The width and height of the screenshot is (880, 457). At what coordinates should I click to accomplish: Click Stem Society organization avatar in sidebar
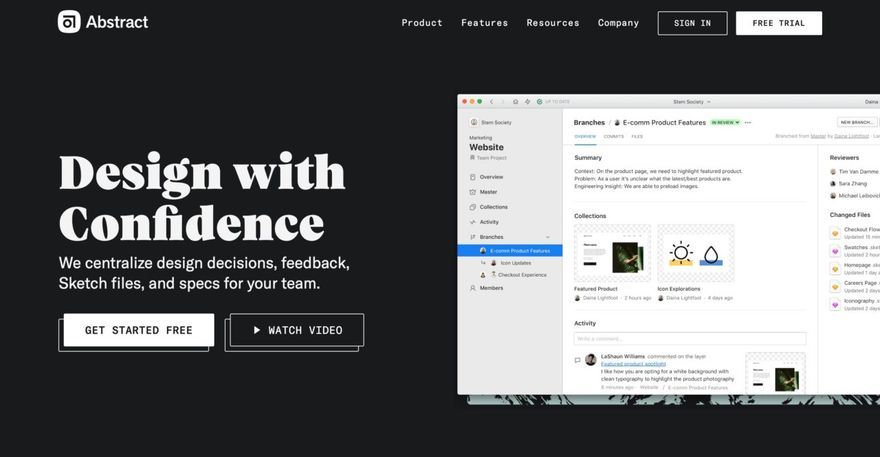(x=474, y=122)
